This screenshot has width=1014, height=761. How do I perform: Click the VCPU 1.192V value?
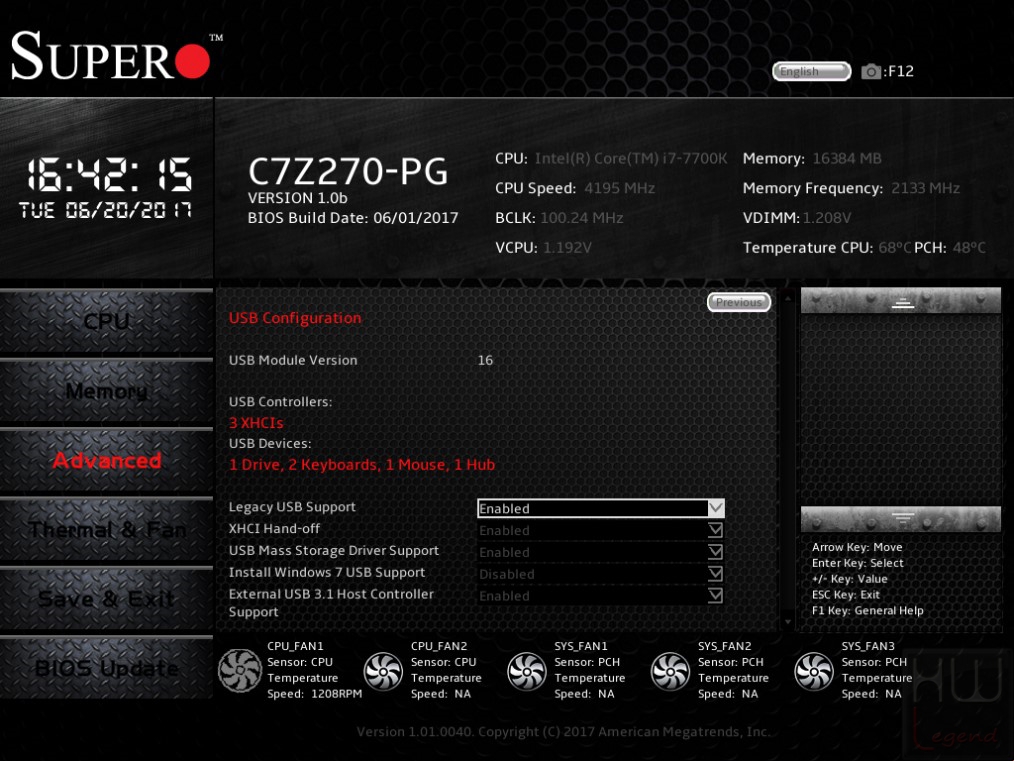click(567, 248)
